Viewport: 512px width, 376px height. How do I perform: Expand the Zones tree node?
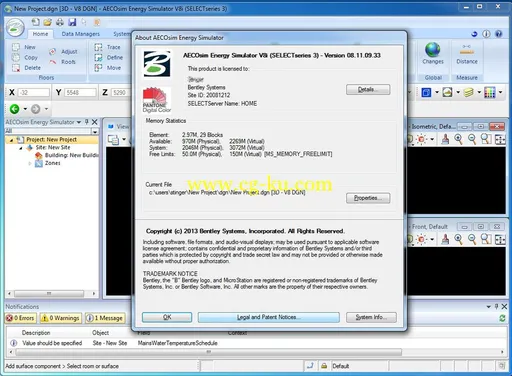pyautogui.click(x=30, y=163)
